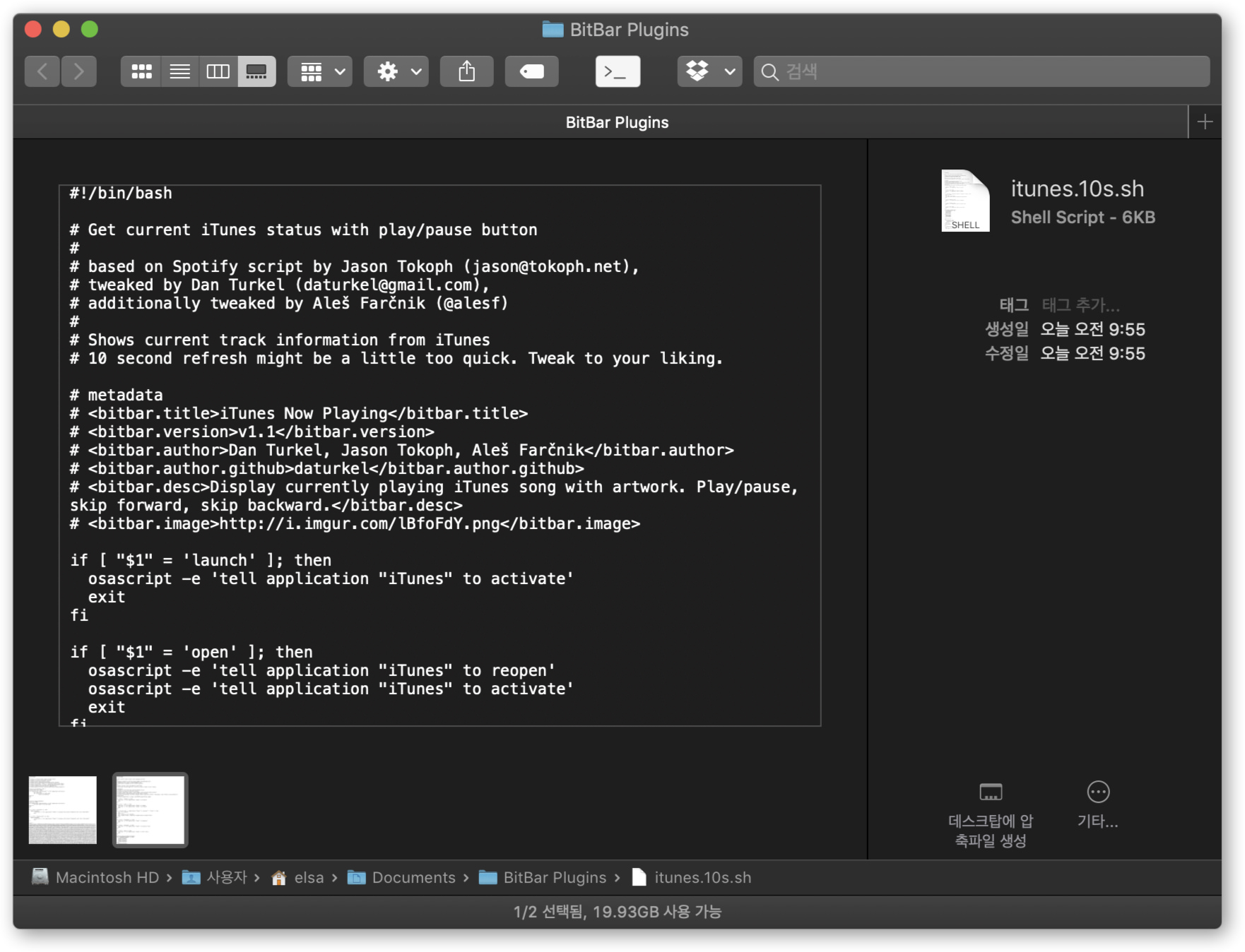The image size is (1245, 952).
Task: Open the gear action menu
Action: click(396, 71)
